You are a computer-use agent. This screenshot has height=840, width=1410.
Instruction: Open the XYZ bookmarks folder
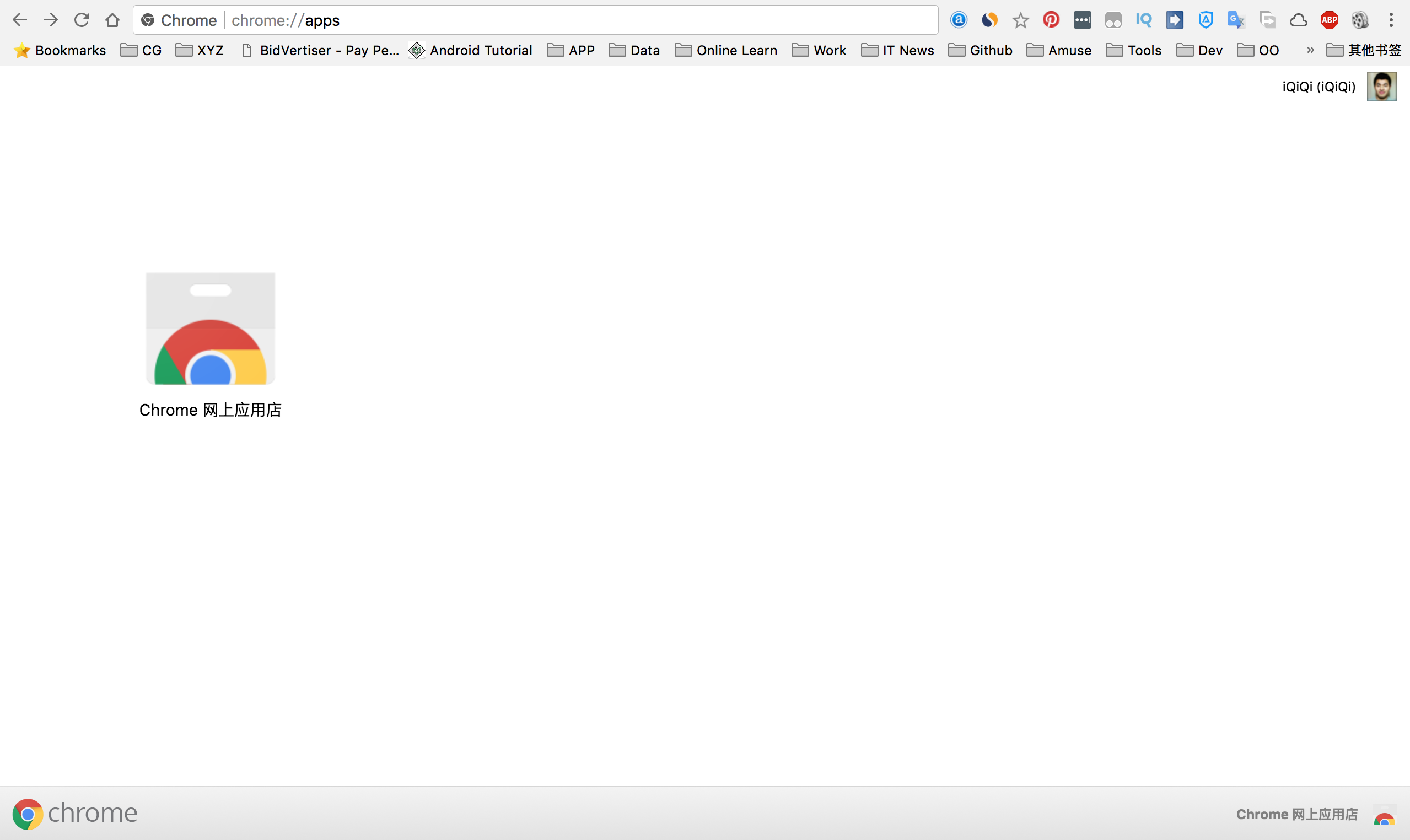point(200,50)
